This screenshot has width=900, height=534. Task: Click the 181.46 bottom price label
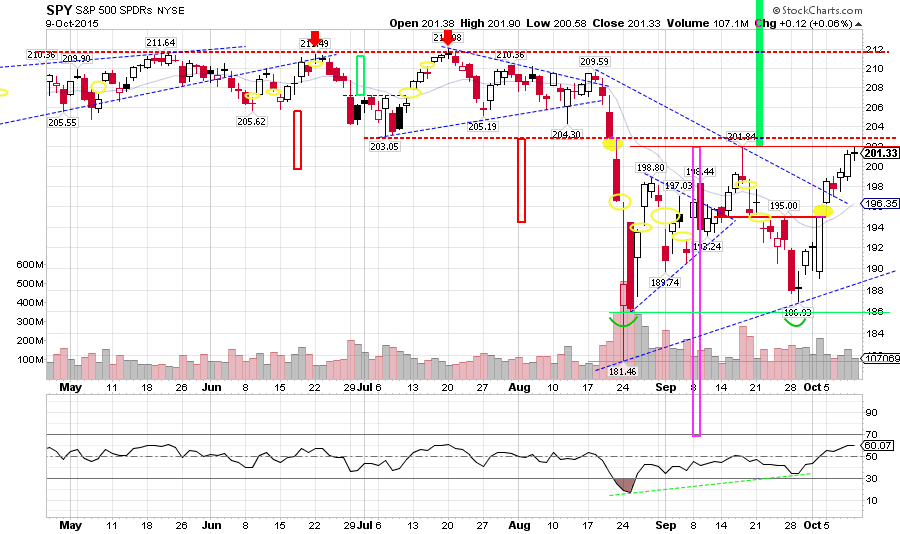pos(623,372)
